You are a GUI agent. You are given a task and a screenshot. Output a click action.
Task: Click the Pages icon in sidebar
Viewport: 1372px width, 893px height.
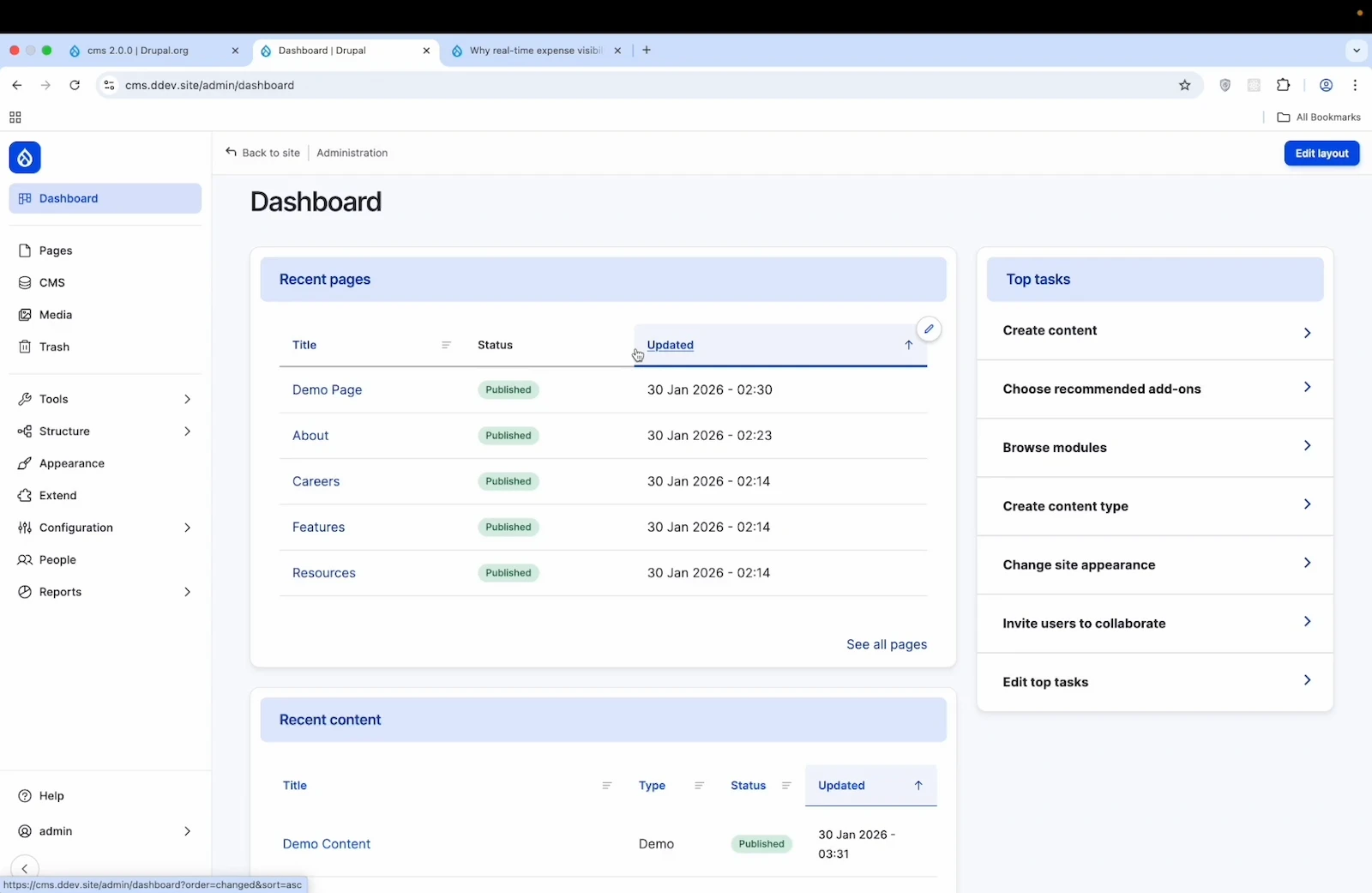click(x=25, y=250)
